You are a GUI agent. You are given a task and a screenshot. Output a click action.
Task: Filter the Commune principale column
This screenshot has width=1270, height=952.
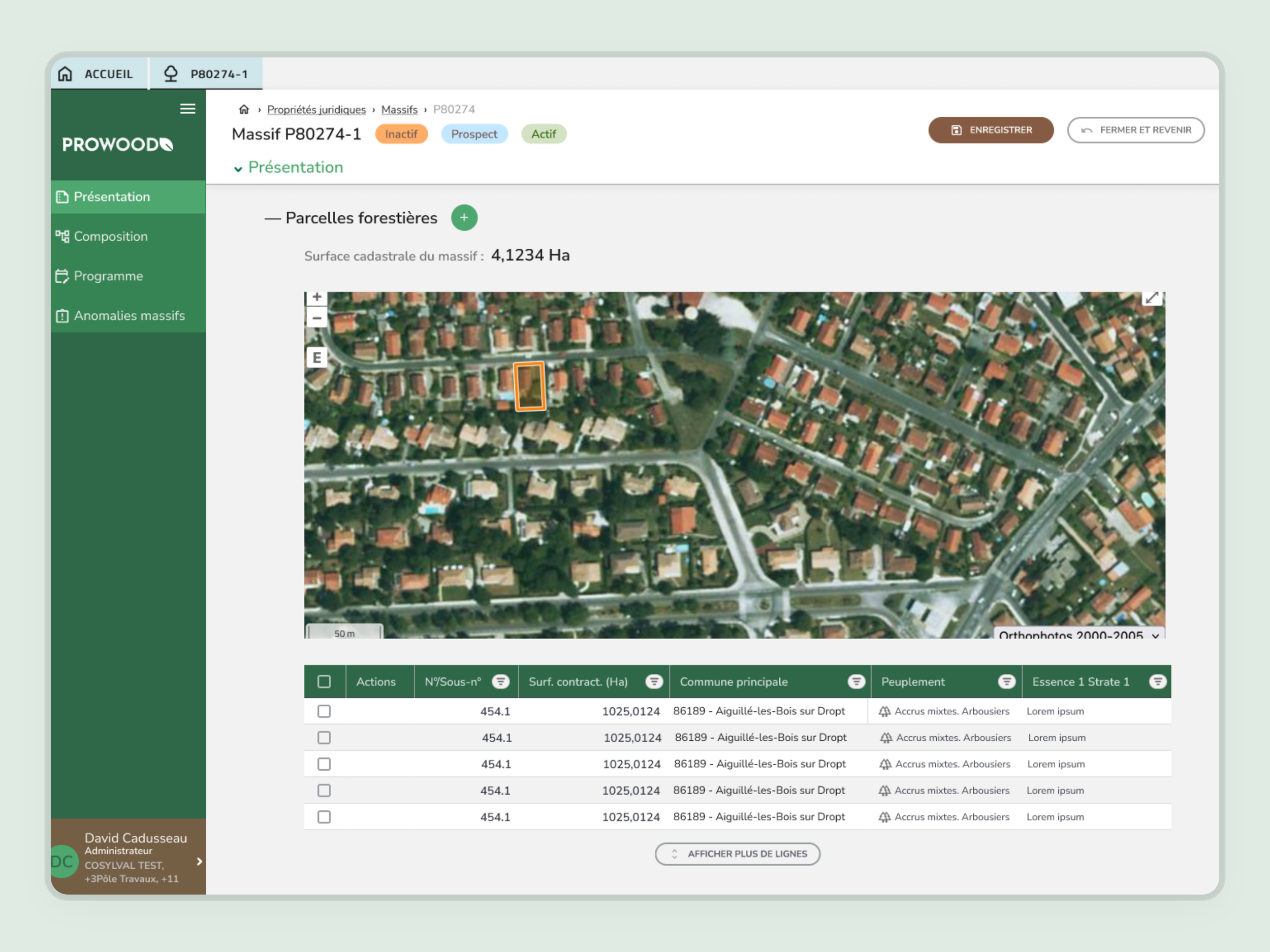856,682
